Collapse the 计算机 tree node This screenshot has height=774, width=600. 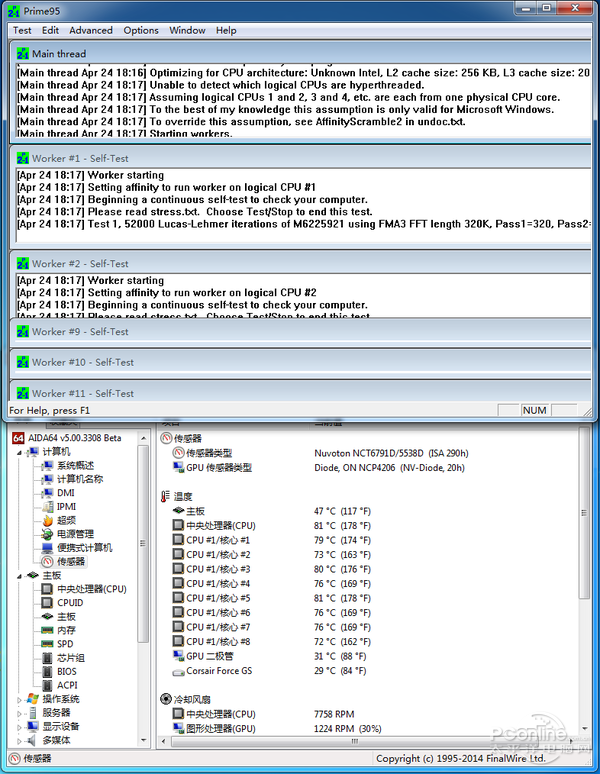click(x=19, y=452)
